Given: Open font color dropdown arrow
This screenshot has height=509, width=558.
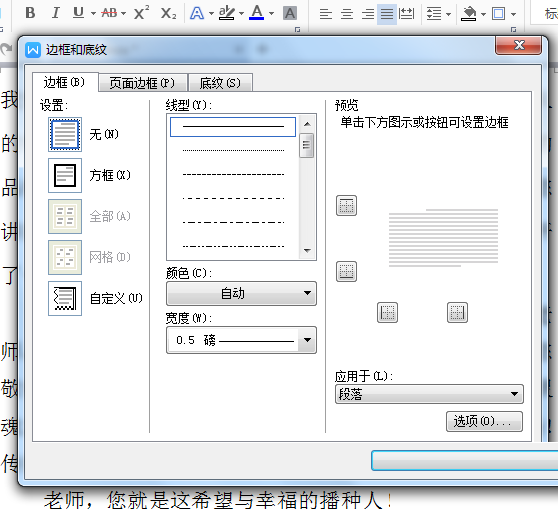Looking at the screenshot, I should (x=272, y=14).
